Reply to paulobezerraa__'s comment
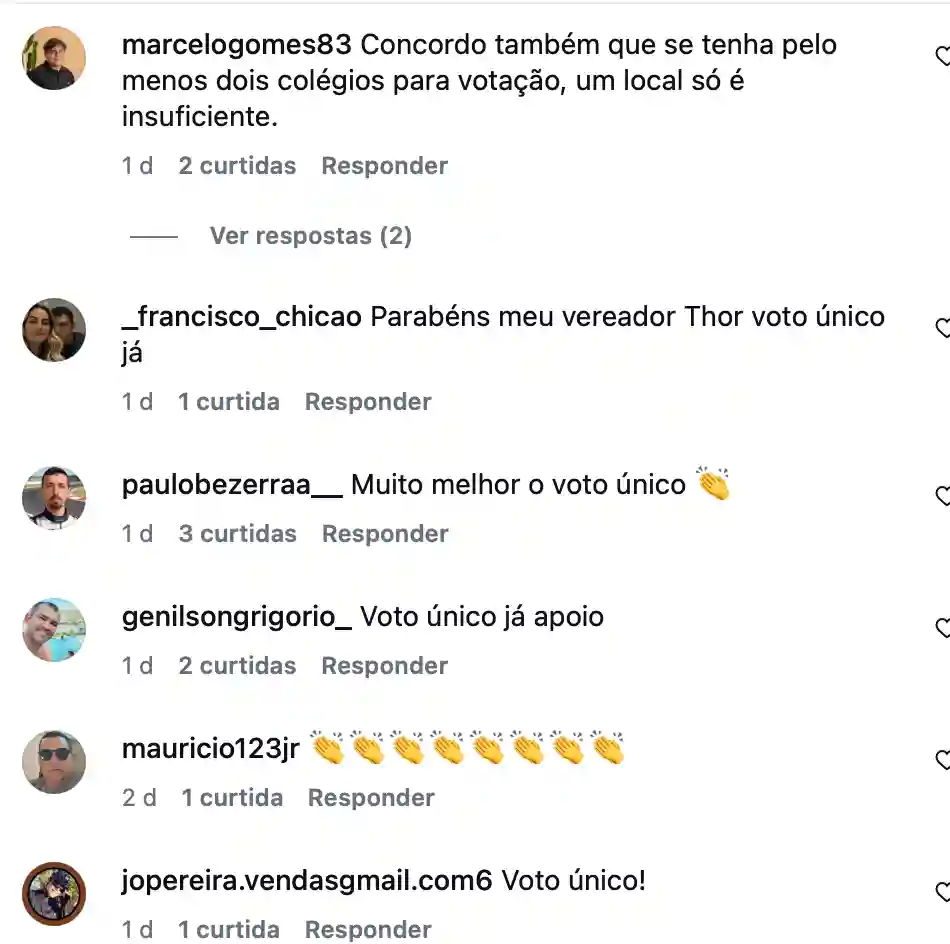 pyautogui.click(x=385, y=534)
